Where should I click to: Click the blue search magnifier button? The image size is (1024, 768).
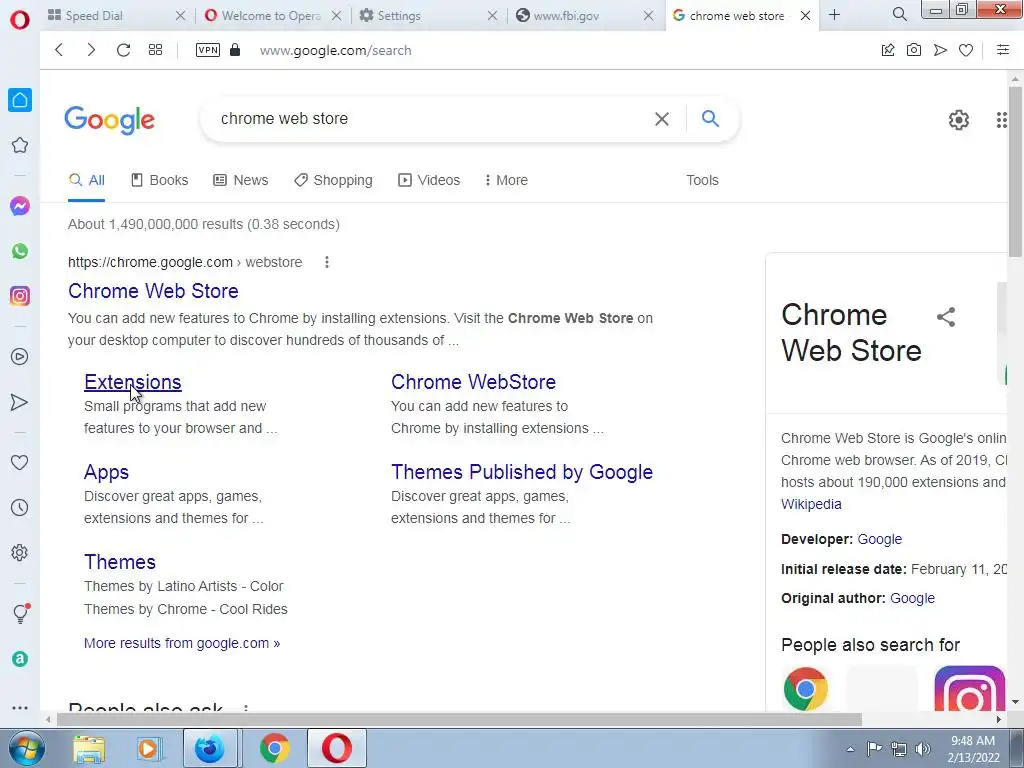point(711,118)
